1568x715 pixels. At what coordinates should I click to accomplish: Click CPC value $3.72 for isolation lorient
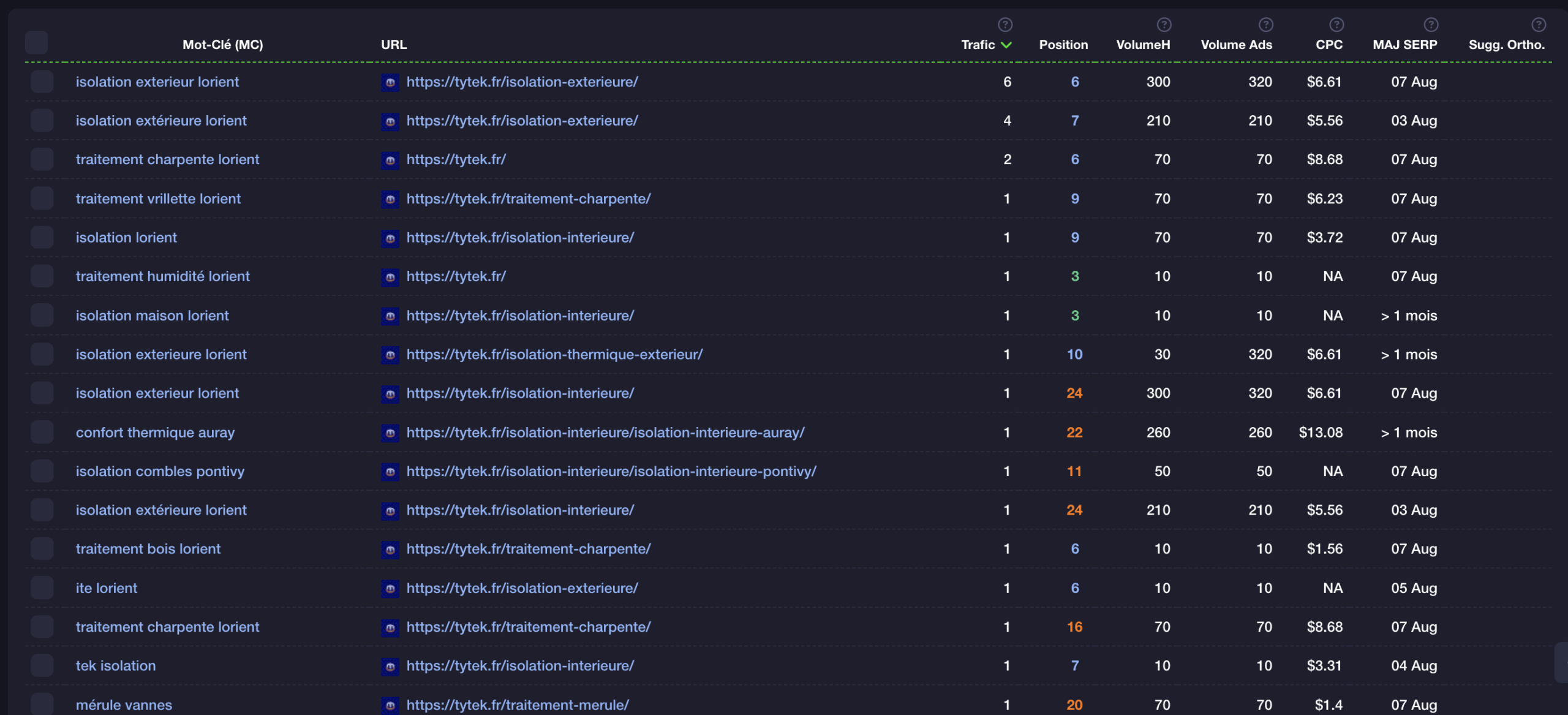click(x=1324, y=237)
